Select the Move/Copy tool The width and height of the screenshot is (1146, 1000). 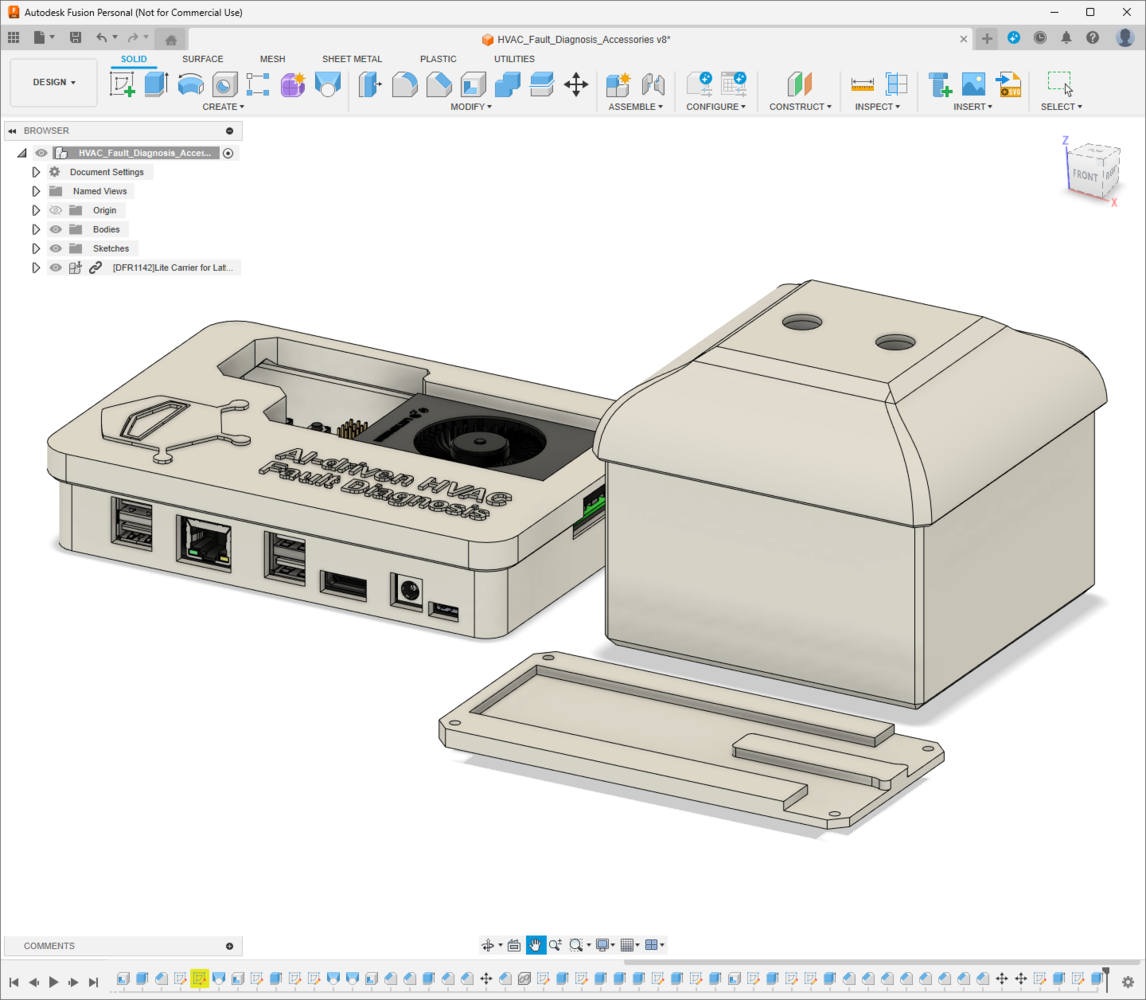pyautogui.click(x=576, y=84)
